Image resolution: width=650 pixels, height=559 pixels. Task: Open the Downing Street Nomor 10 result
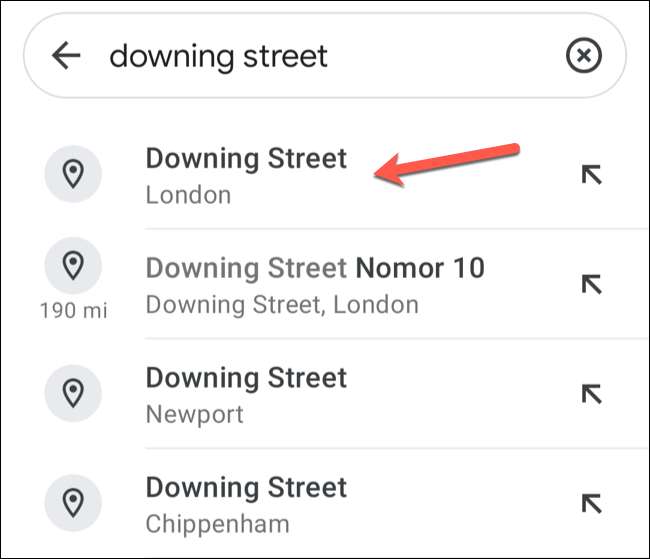tap(315, 268)
